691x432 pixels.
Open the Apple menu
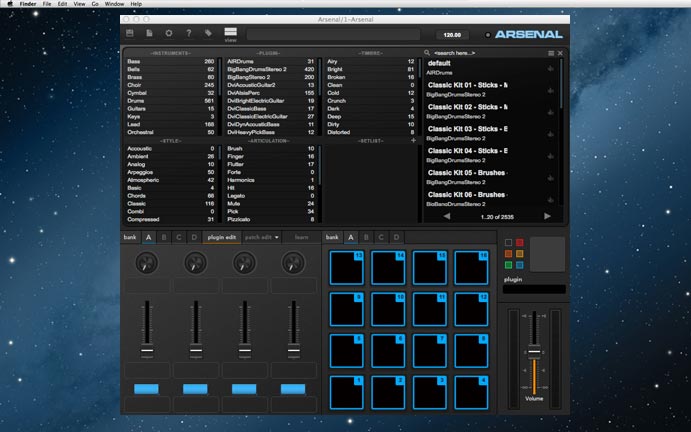tap(10, 4)
